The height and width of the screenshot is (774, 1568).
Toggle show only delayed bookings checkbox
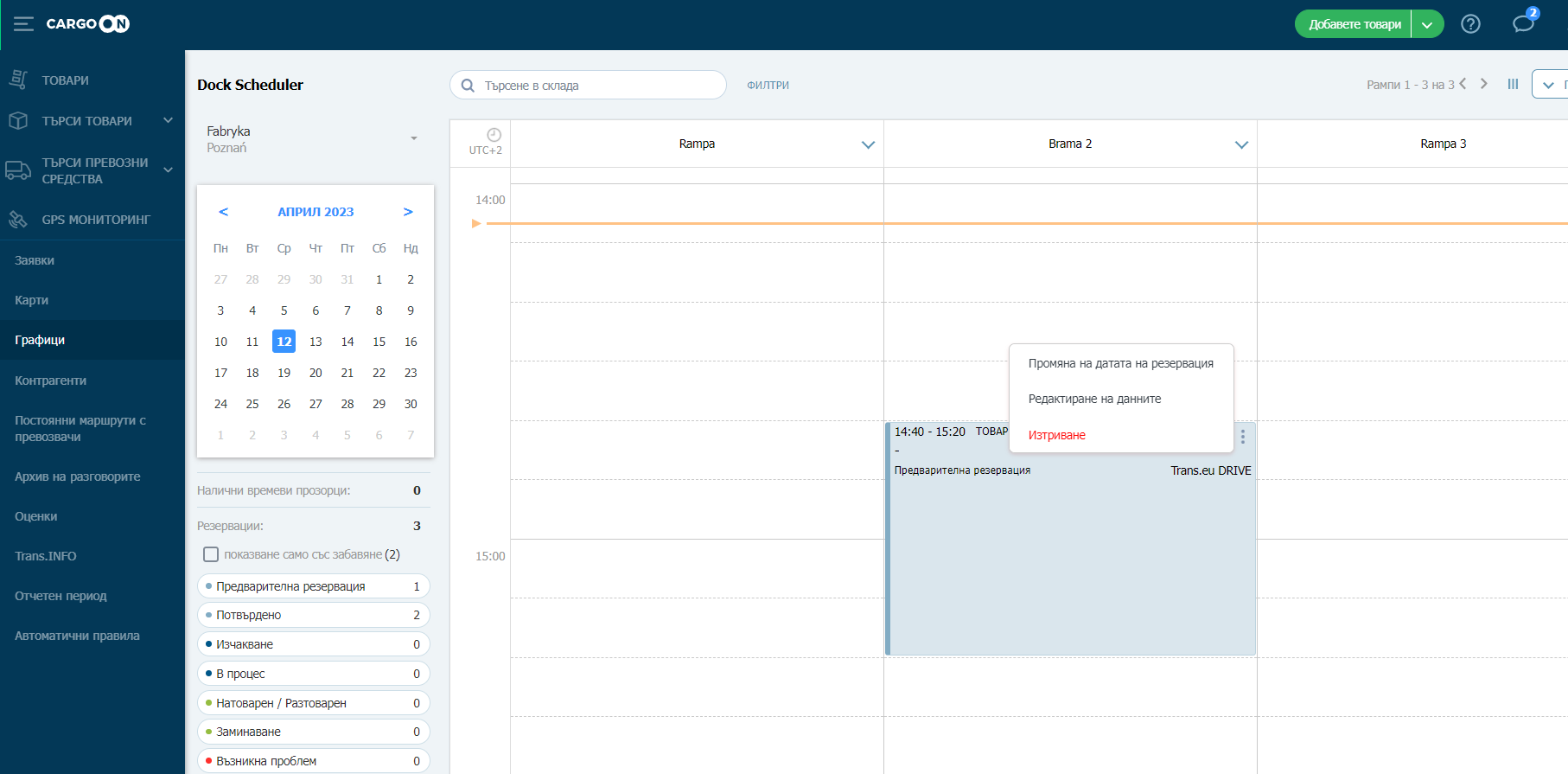211,554
